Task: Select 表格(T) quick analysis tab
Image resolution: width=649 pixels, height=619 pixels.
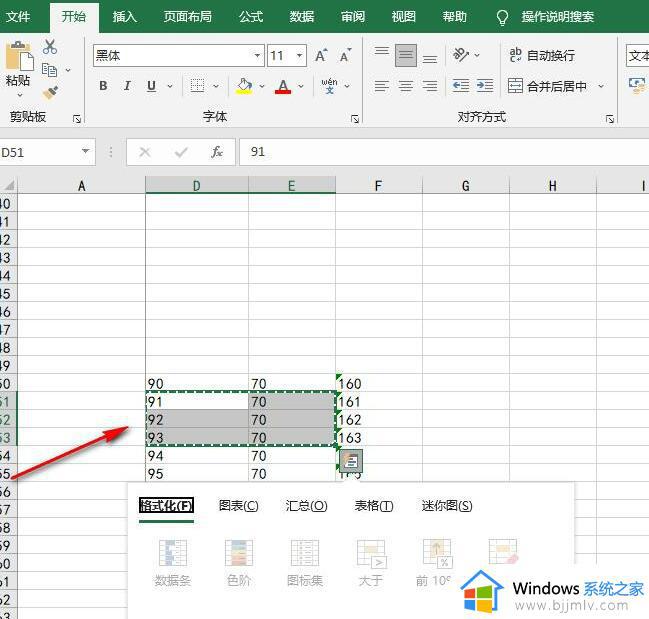Action: 374,506
